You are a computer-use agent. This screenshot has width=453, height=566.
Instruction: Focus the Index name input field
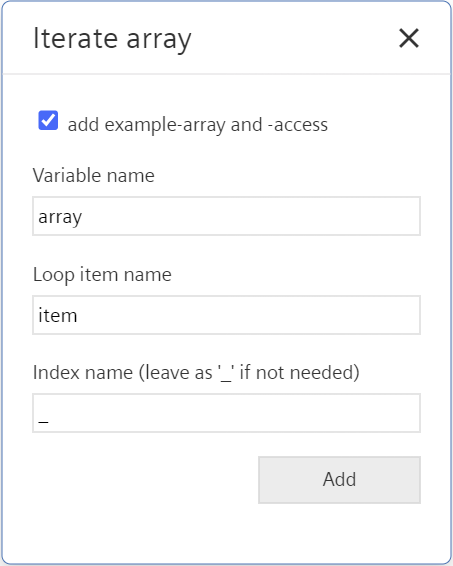(x=226, y=413)
